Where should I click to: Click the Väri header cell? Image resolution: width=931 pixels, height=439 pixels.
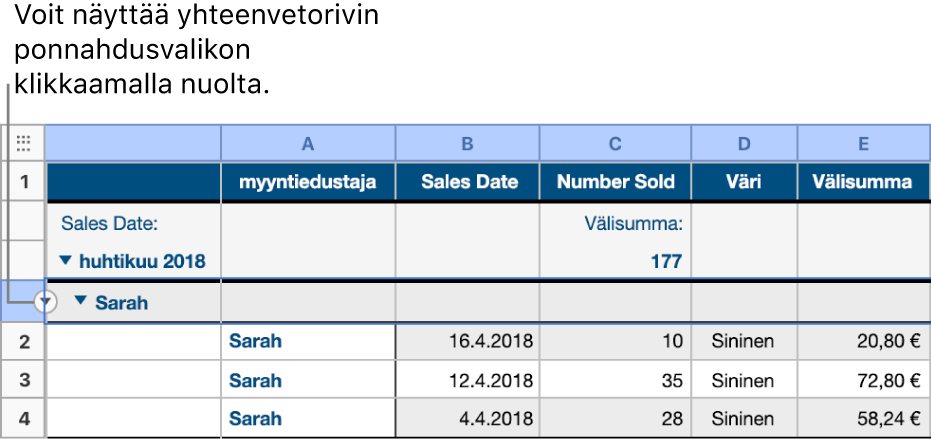(743, 182)
